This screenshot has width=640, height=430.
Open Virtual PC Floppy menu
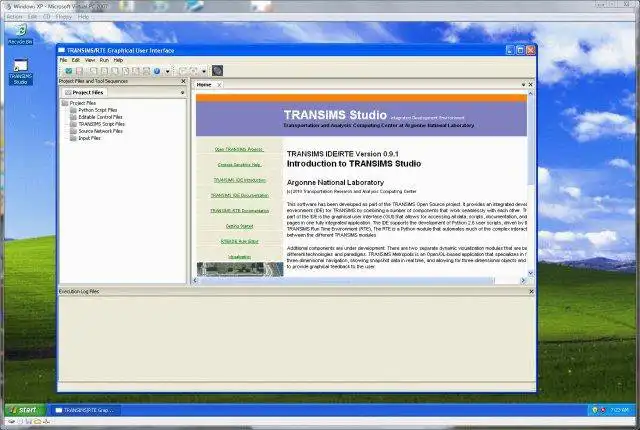pos(64,17)
